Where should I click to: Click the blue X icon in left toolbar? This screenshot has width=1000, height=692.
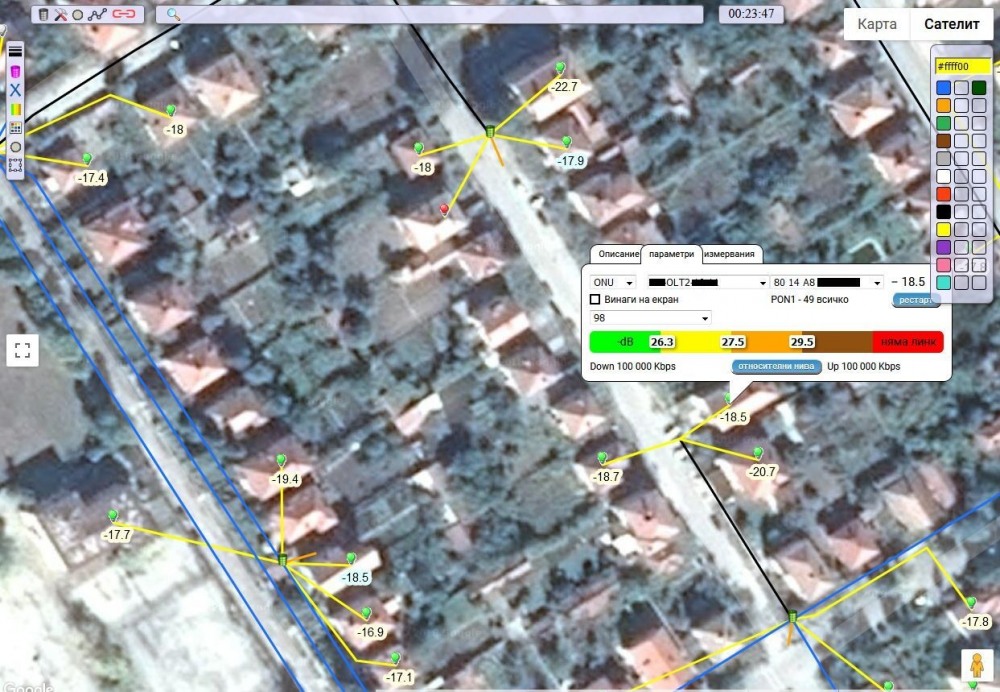pyautogui.click(x=15, y=90)
